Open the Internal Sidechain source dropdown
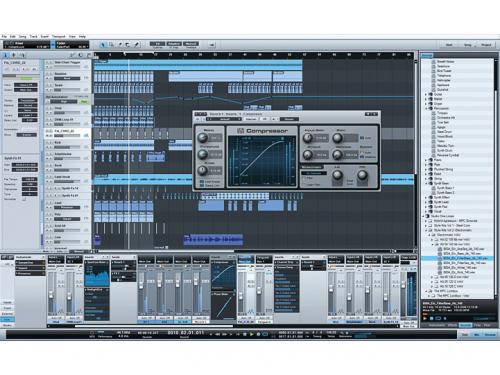 click(314, 173)
